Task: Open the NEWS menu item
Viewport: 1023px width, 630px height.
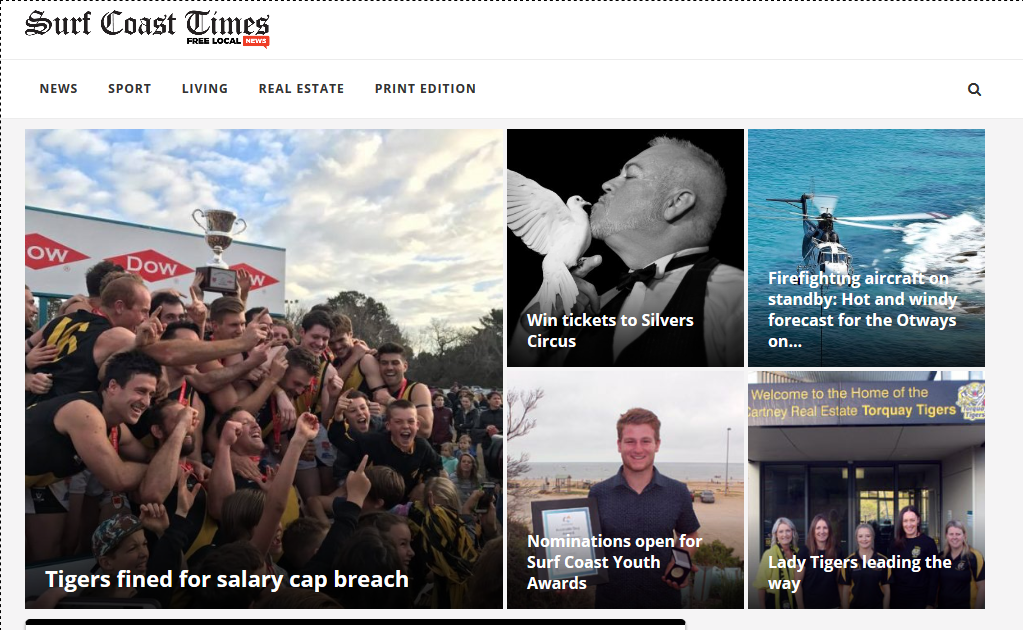Action: point(58,89)
